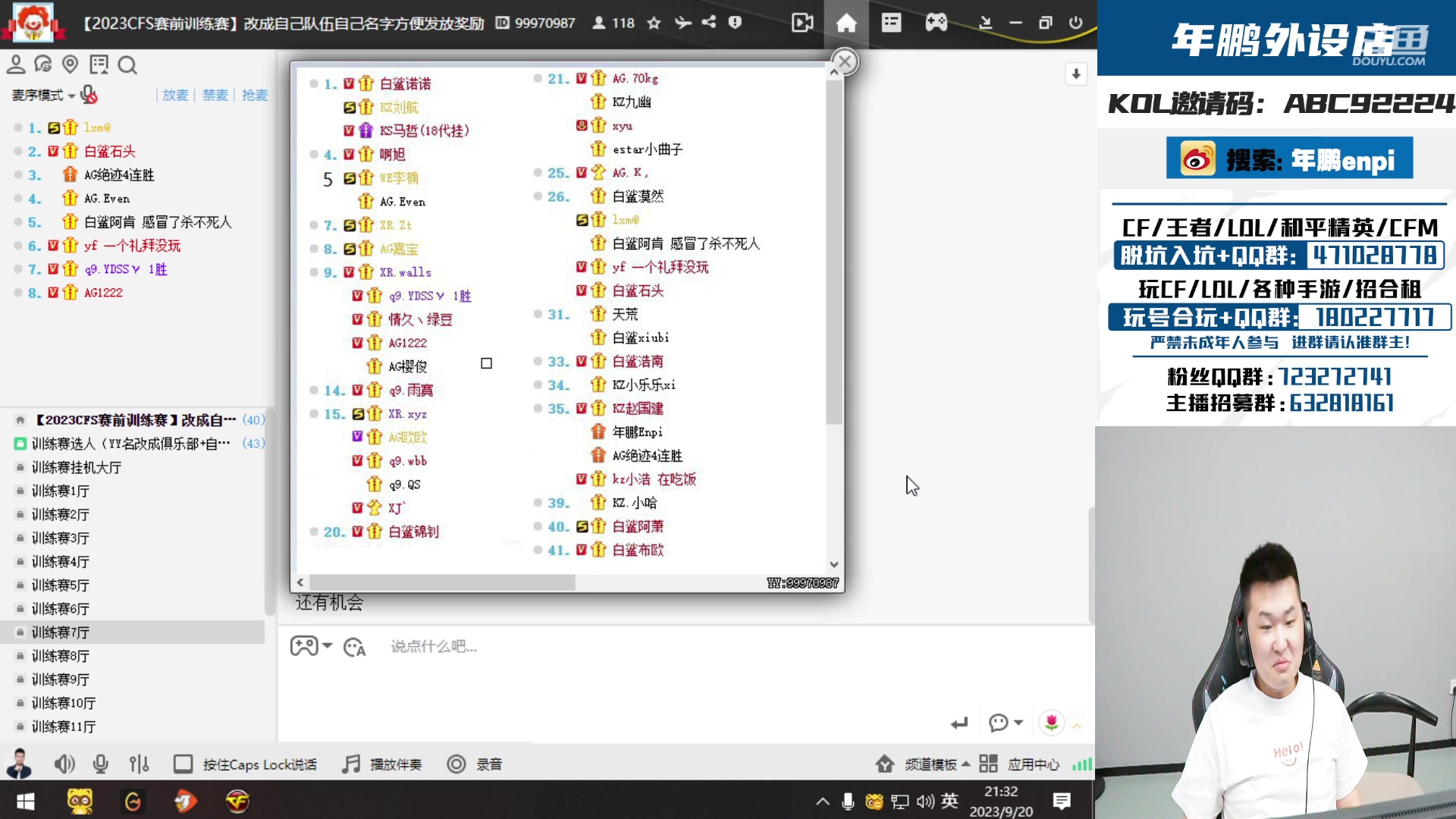Open the location pin icon in left toolbar
The width and height of the screenshot is (1456, 819).
coord(71,64)
